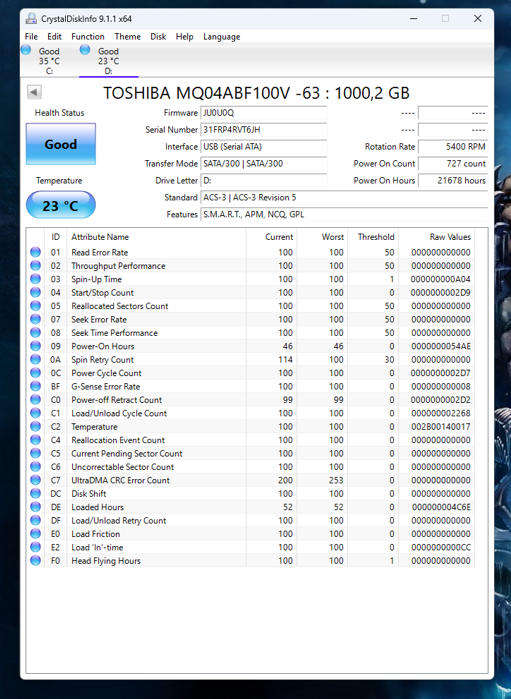Screen dimensions: 511x699
Task: Open the Disk menu
Action: pos(158,37)
